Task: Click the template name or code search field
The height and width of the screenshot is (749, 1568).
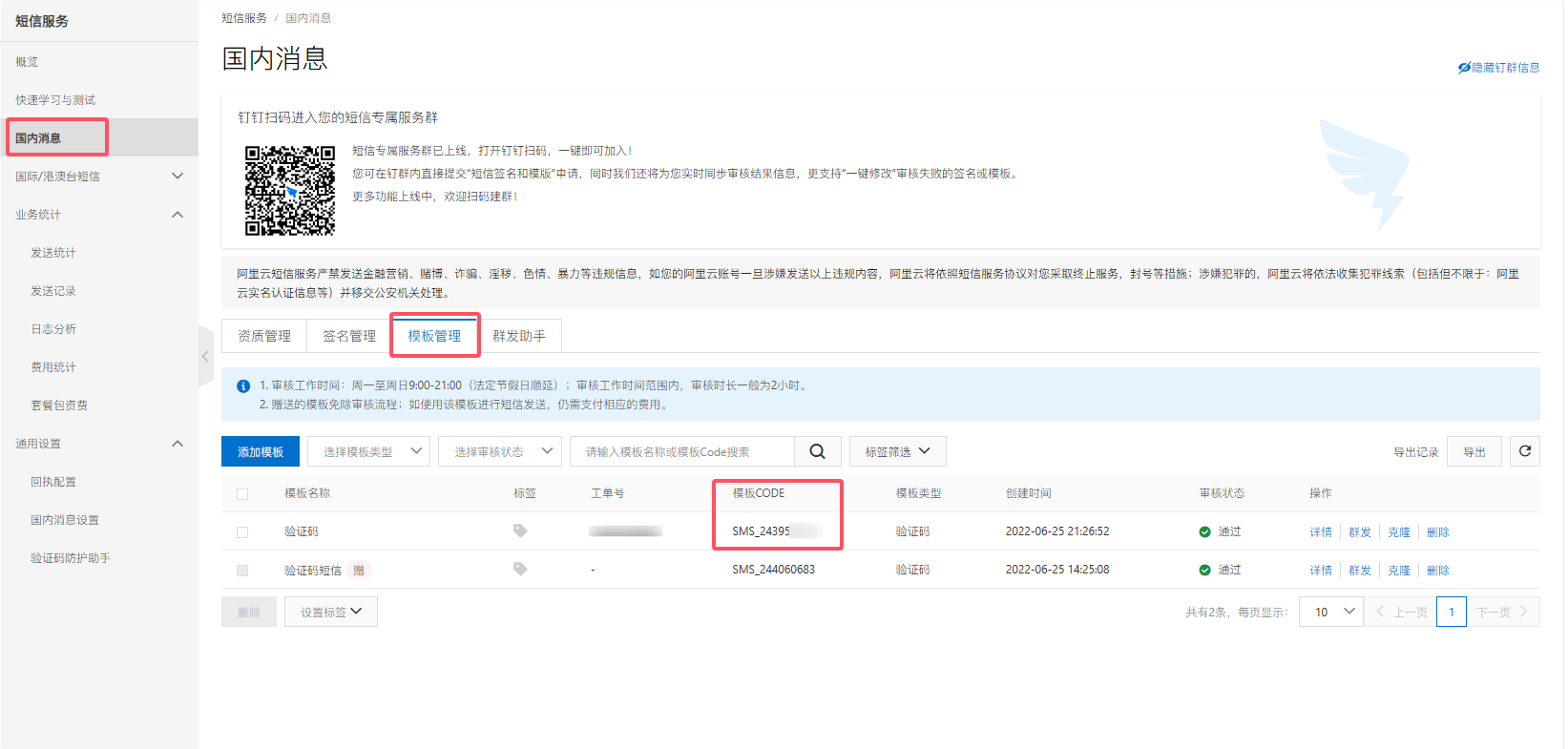Action: click(x=682, y=451)
